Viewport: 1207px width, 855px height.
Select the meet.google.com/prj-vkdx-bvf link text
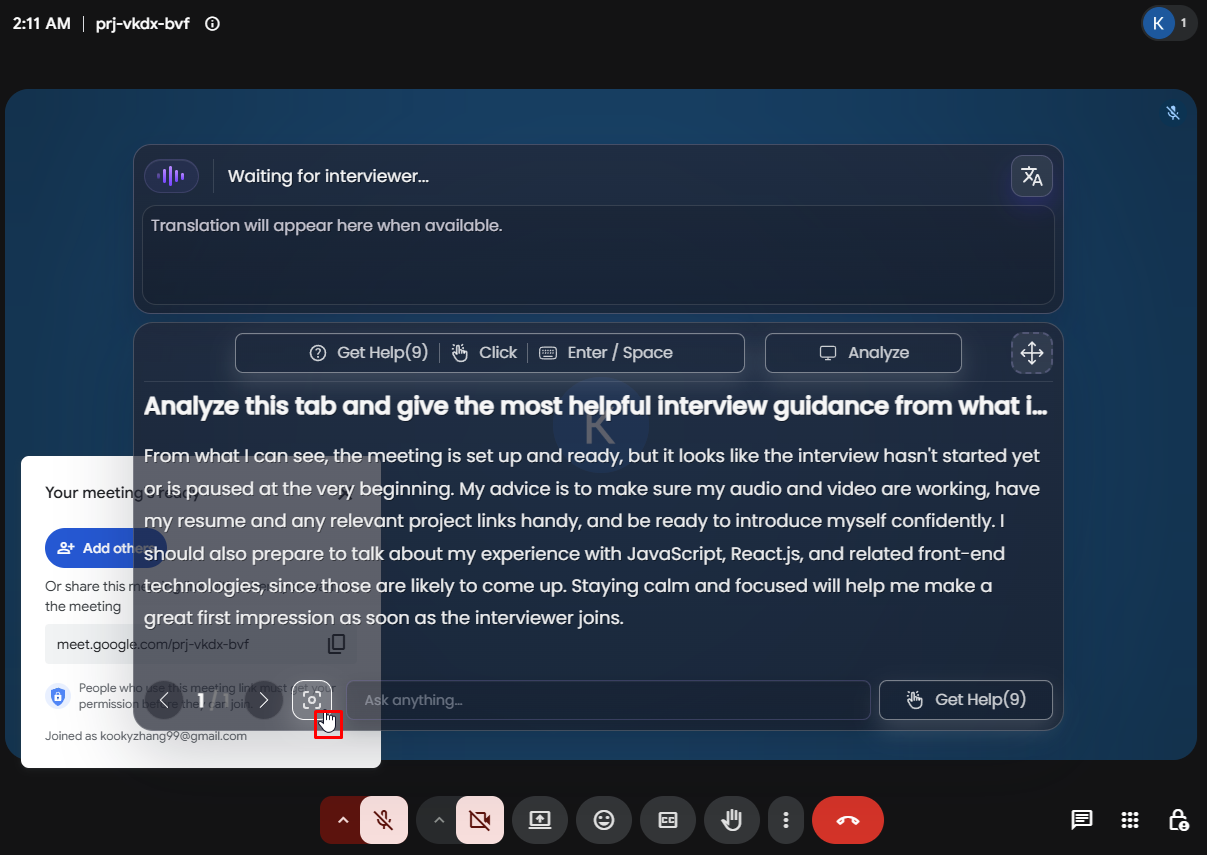(153, 644)
